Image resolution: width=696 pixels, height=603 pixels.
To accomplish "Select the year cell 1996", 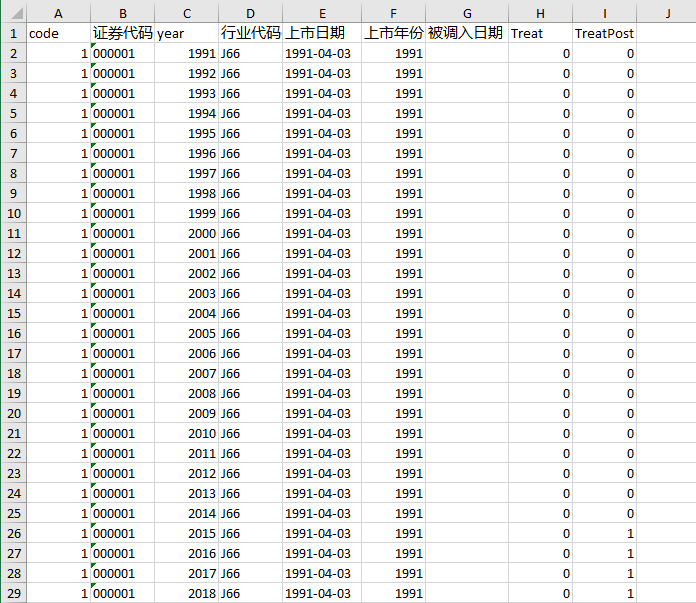I will coord(186,153).
